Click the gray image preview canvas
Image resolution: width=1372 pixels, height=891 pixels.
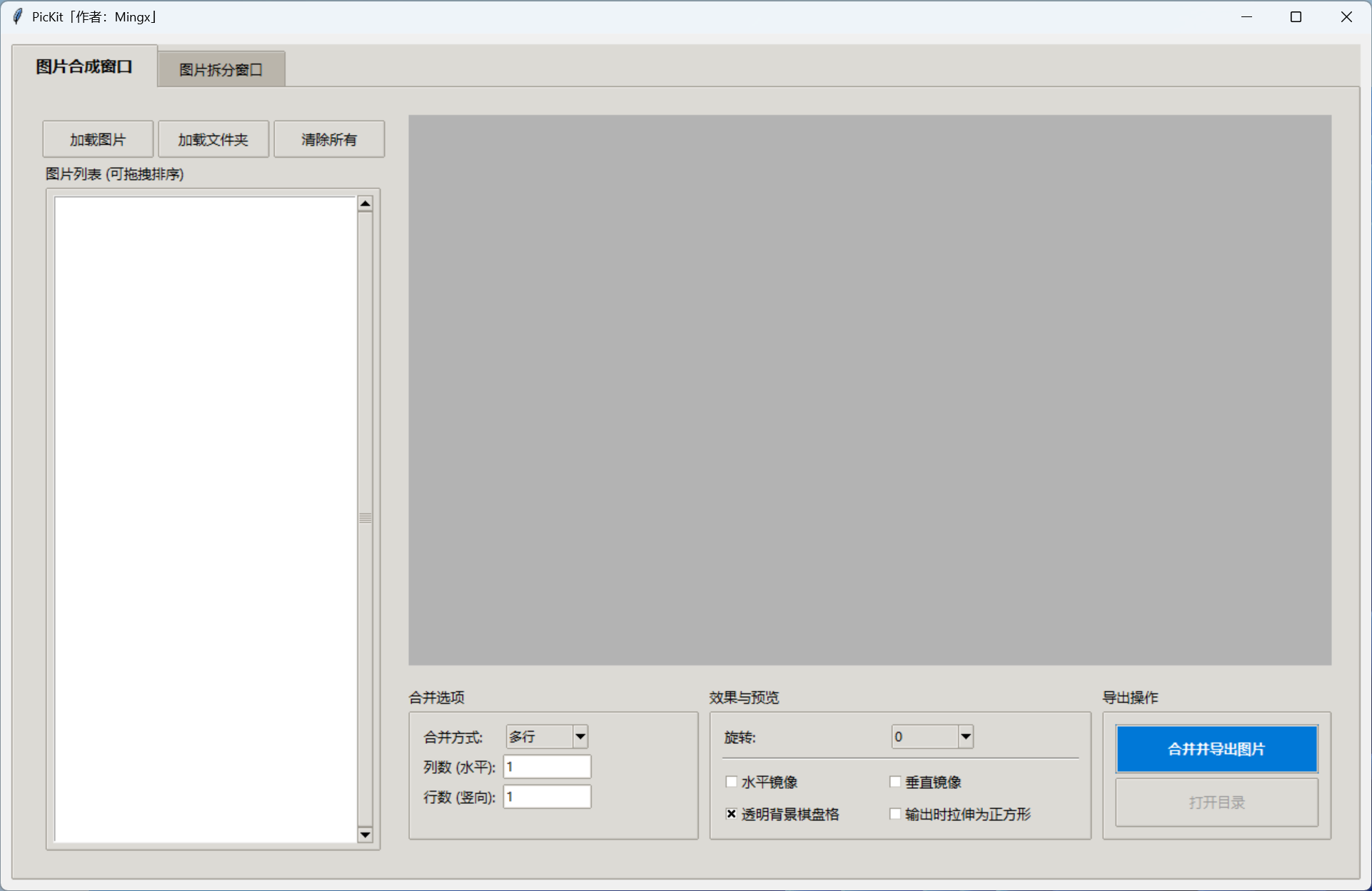click(x=869, y=390)
